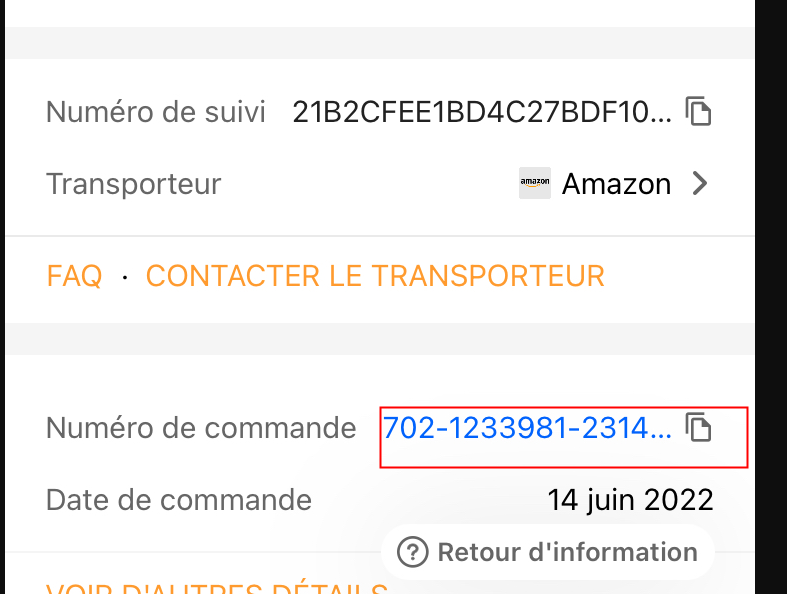Viewport: 787px width, 594px height.
Task: Open the FAQ link
Action: (74, 275)
